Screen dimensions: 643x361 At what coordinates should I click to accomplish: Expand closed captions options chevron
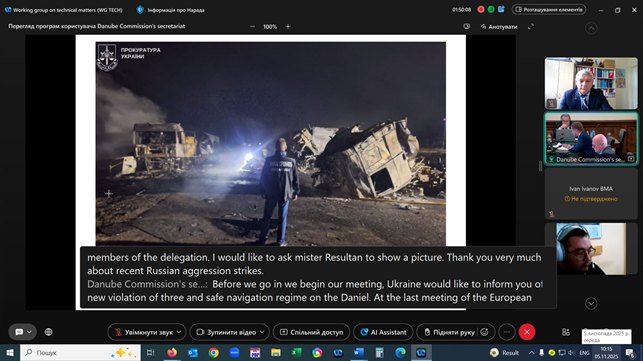click(29, 332)
